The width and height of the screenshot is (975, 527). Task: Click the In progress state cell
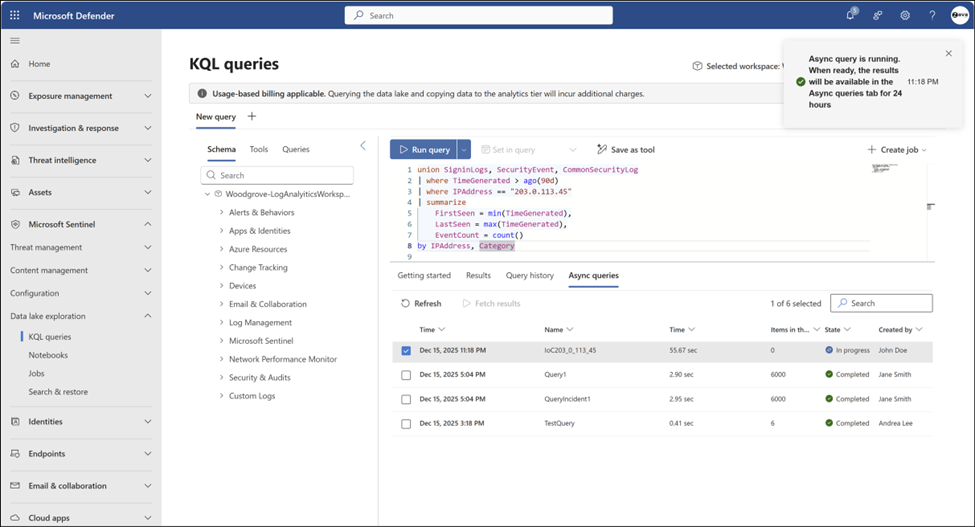pyautogui.click(x=847, y=351)
